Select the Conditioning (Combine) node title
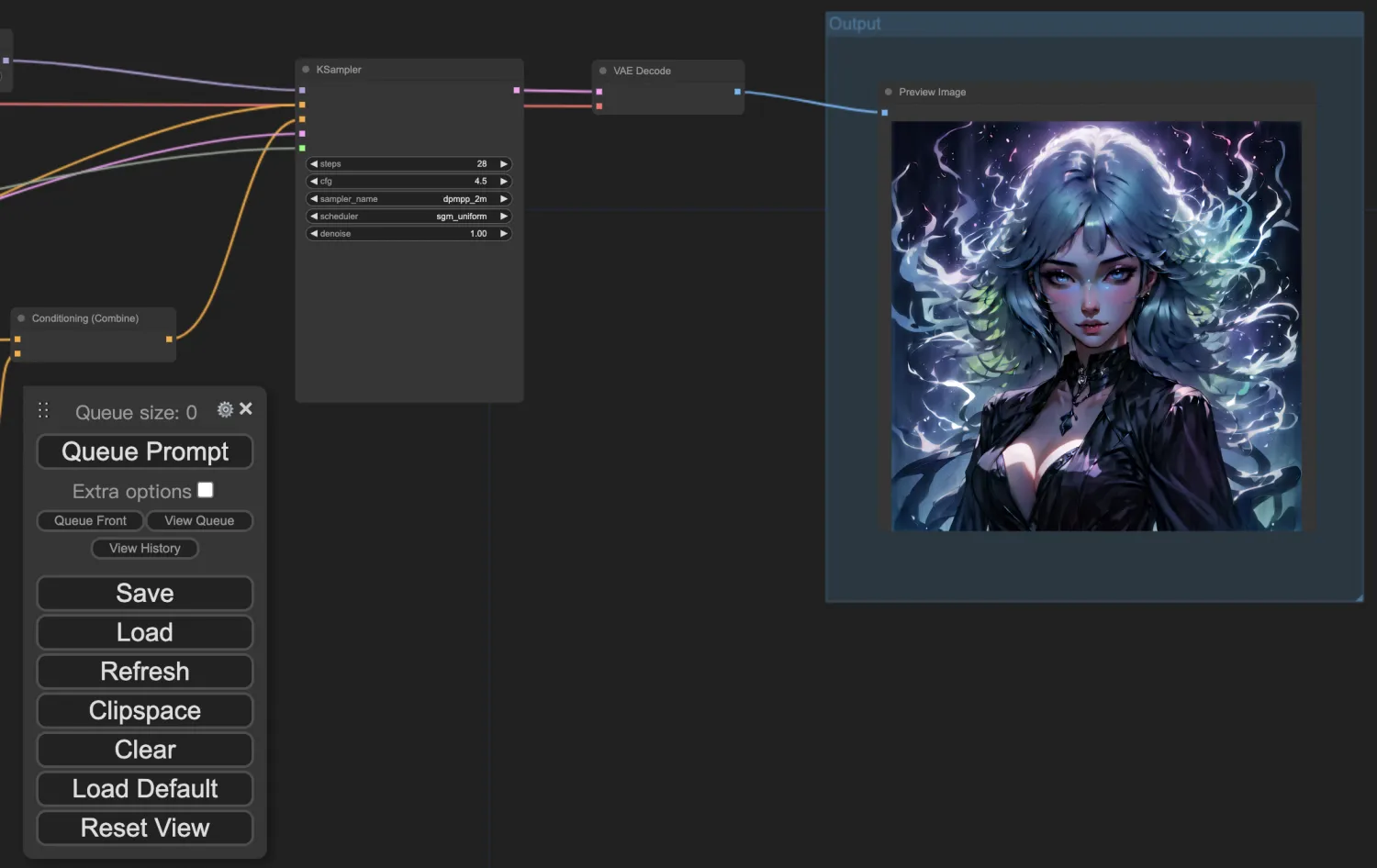This screenshot has width=1377, height=868. 85,318
